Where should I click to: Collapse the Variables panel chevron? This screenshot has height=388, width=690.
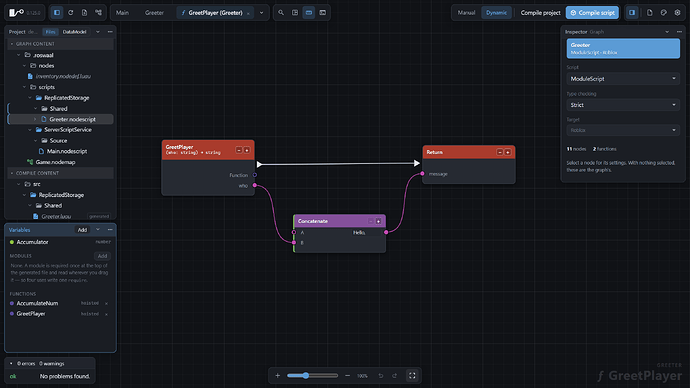point(98,230)
